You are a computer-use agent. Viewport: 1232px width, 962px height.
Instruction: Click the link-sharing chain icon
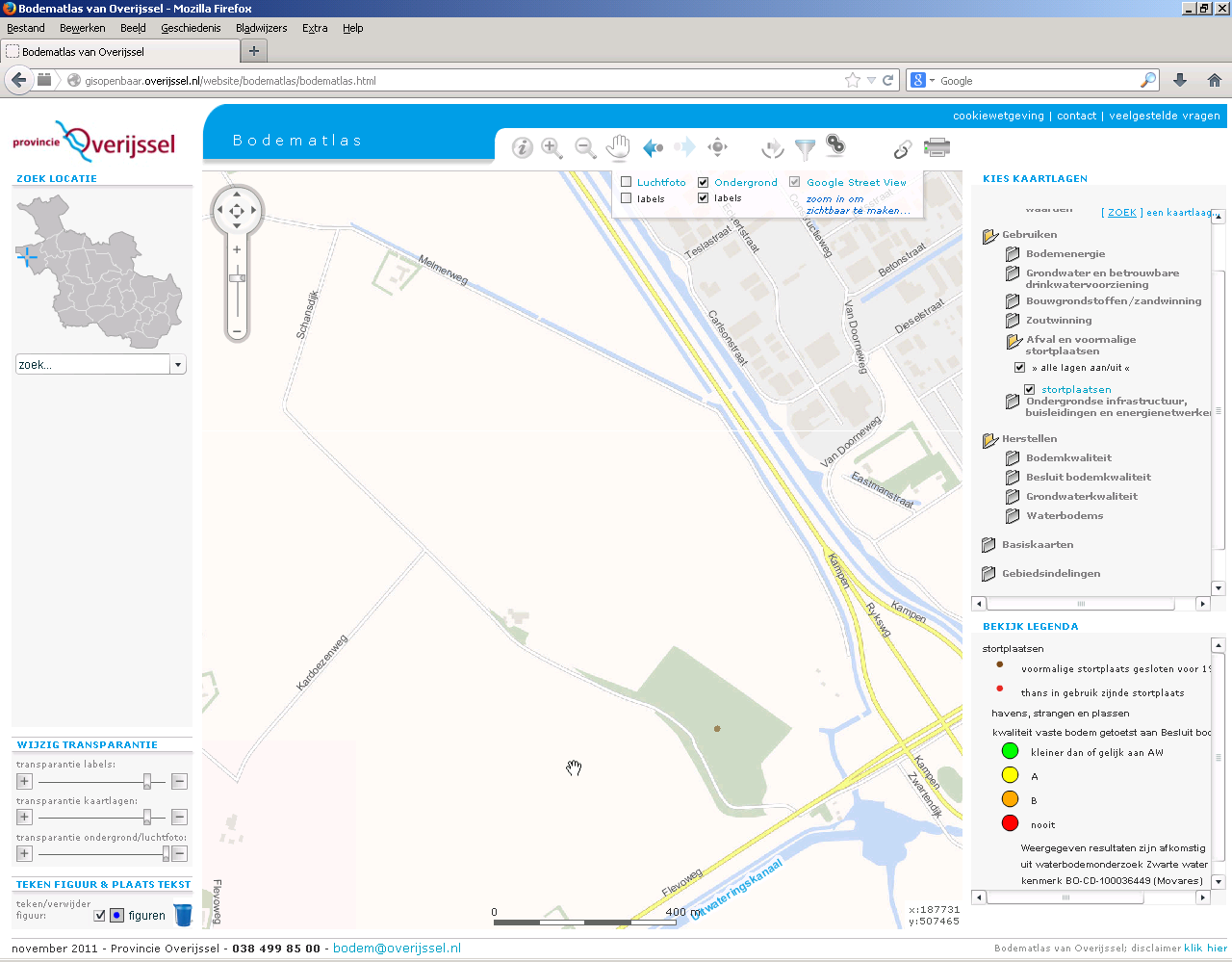(x=902, y=147)
